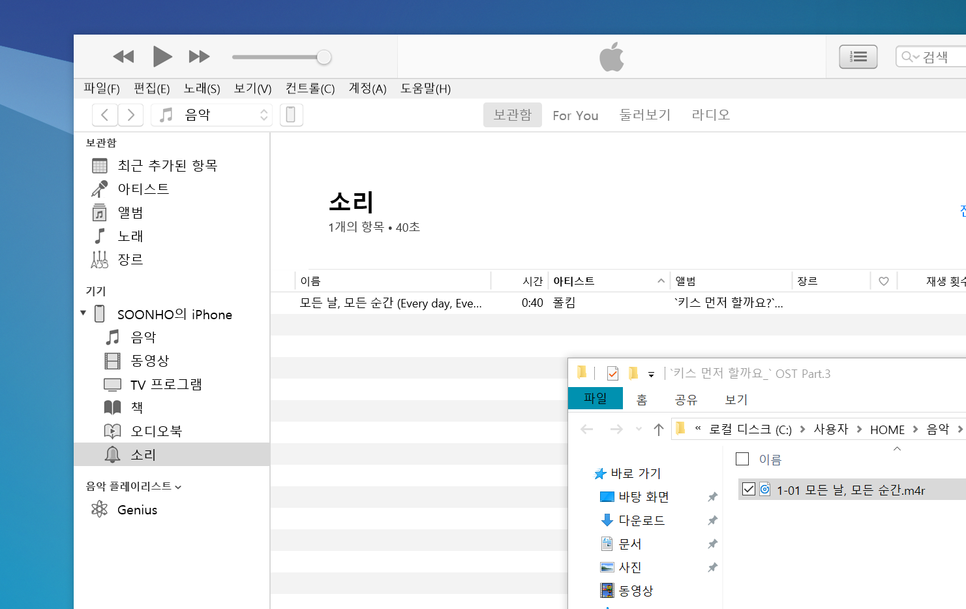The height and width of the screenshot is (609, 966).
Task: Click the rewind previous track button
Action: (x=123, y=57)
